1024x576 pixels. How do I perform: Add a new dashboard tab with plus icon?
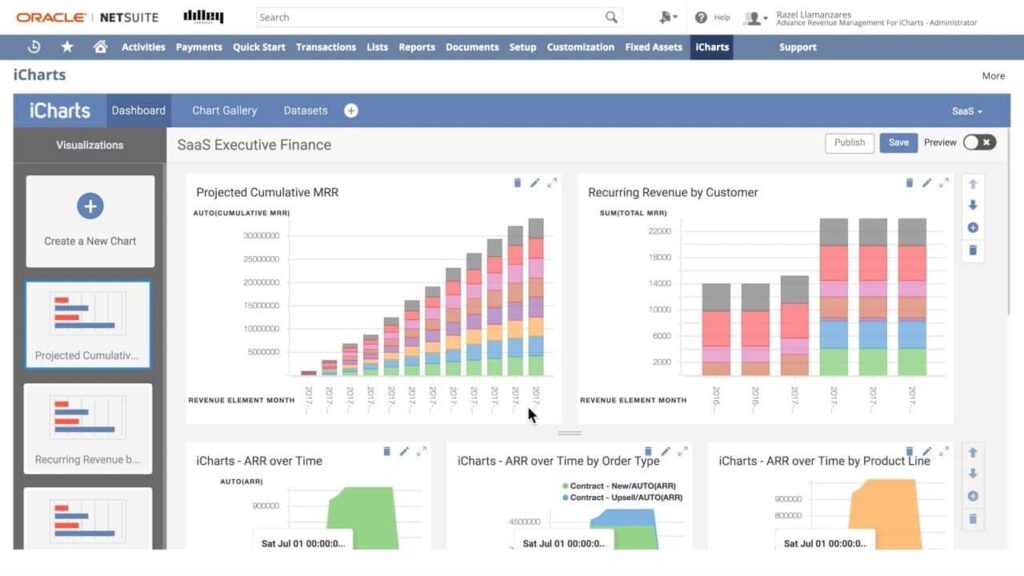351,110
